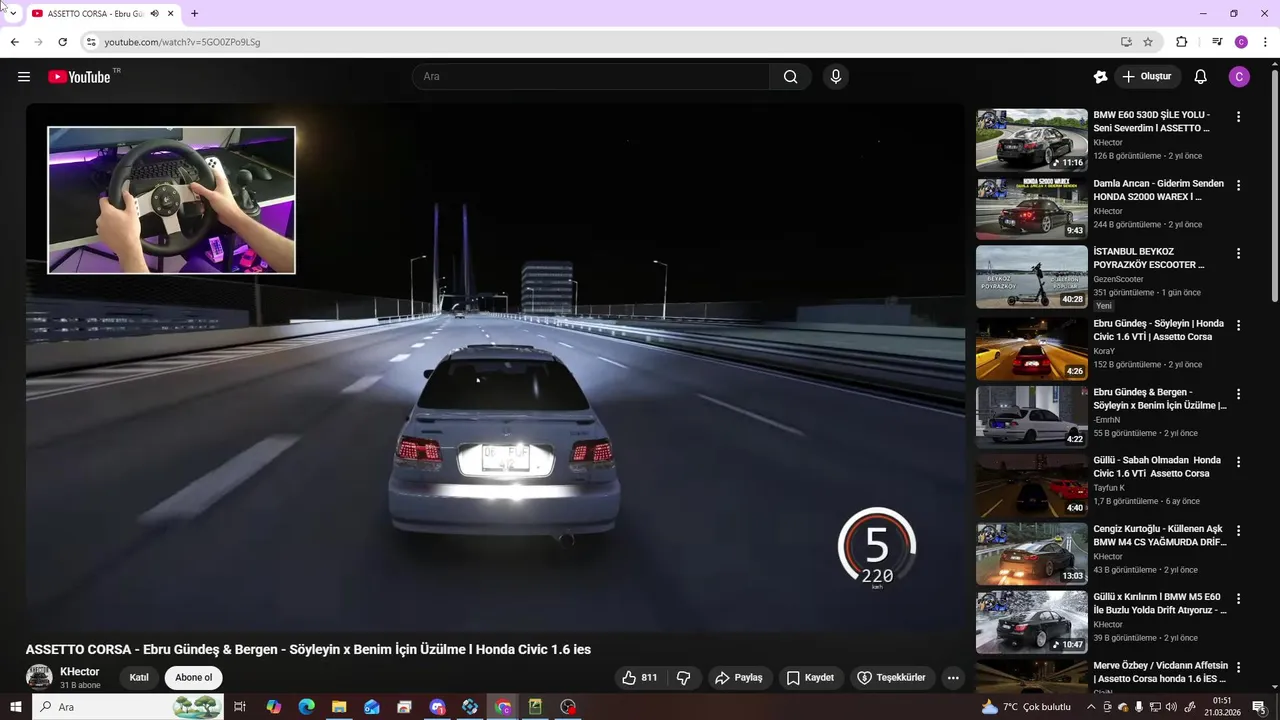This screenshot has height=720, width=1280.
Task: Open options for KoraY Honda Civic video
Action: tap(1238, 326)
